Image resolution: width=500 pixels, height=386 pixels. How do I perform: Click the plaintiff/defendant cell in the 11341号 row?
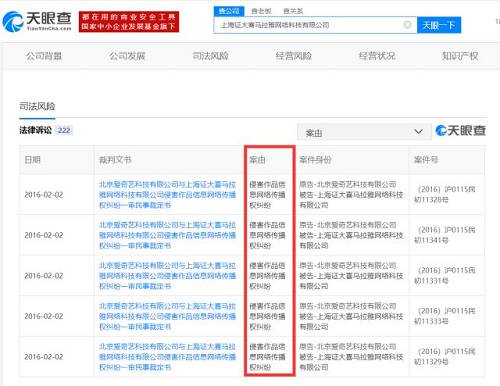351,235
